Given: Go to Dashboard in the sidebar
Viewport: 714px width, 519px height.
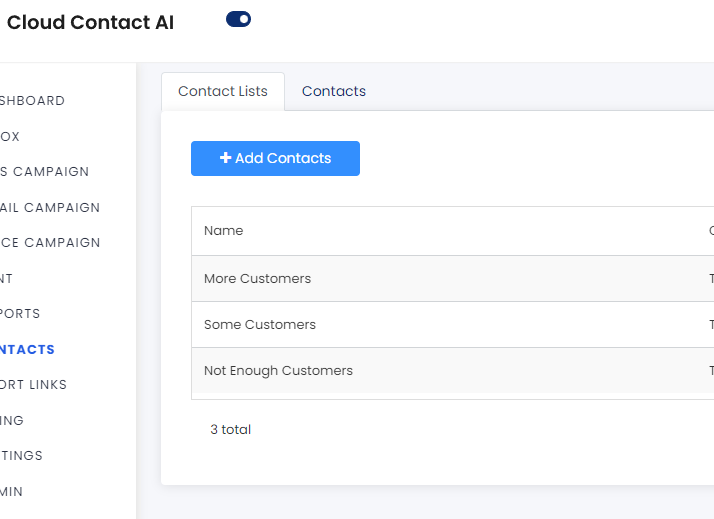Looking at the screenshot, I should 32,101.
